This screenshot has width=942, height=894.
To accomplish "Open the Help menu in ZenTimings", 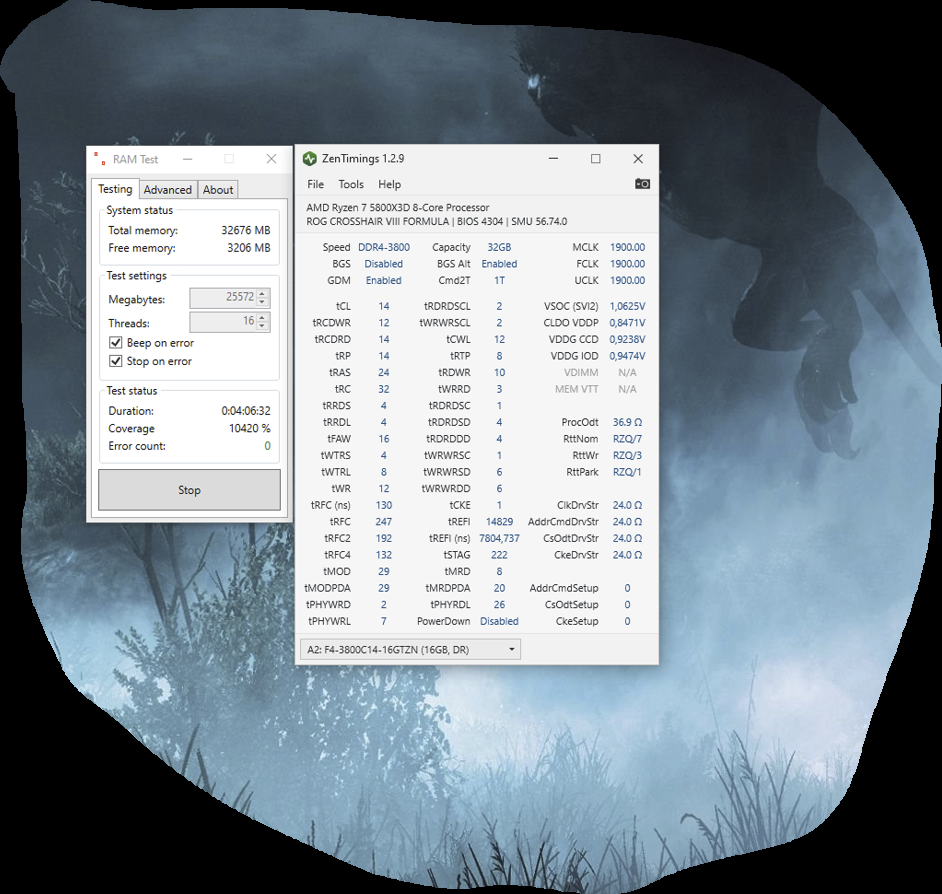I will click(x=389, y=184).
